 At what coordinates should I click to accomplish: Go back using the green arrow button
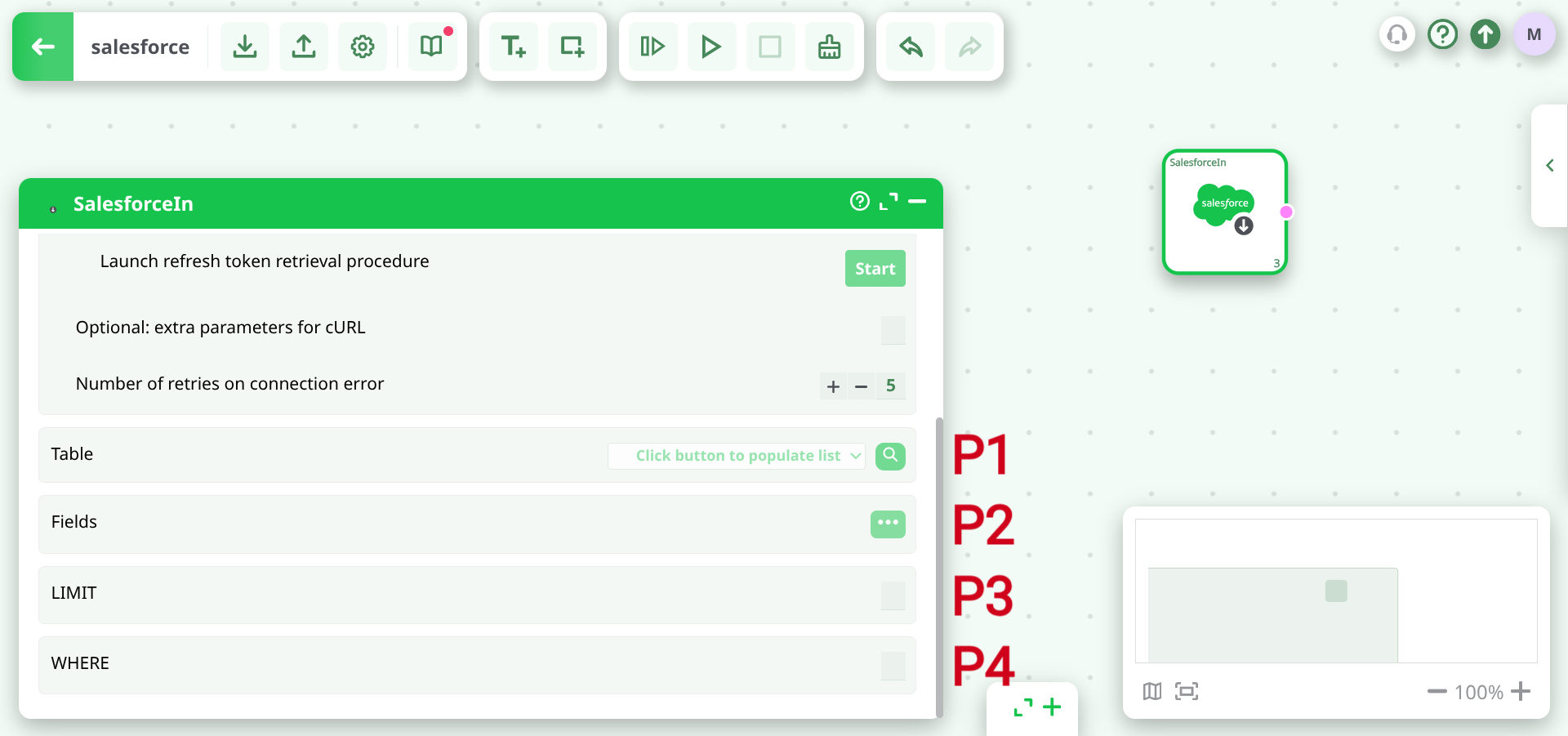(43, 47)
